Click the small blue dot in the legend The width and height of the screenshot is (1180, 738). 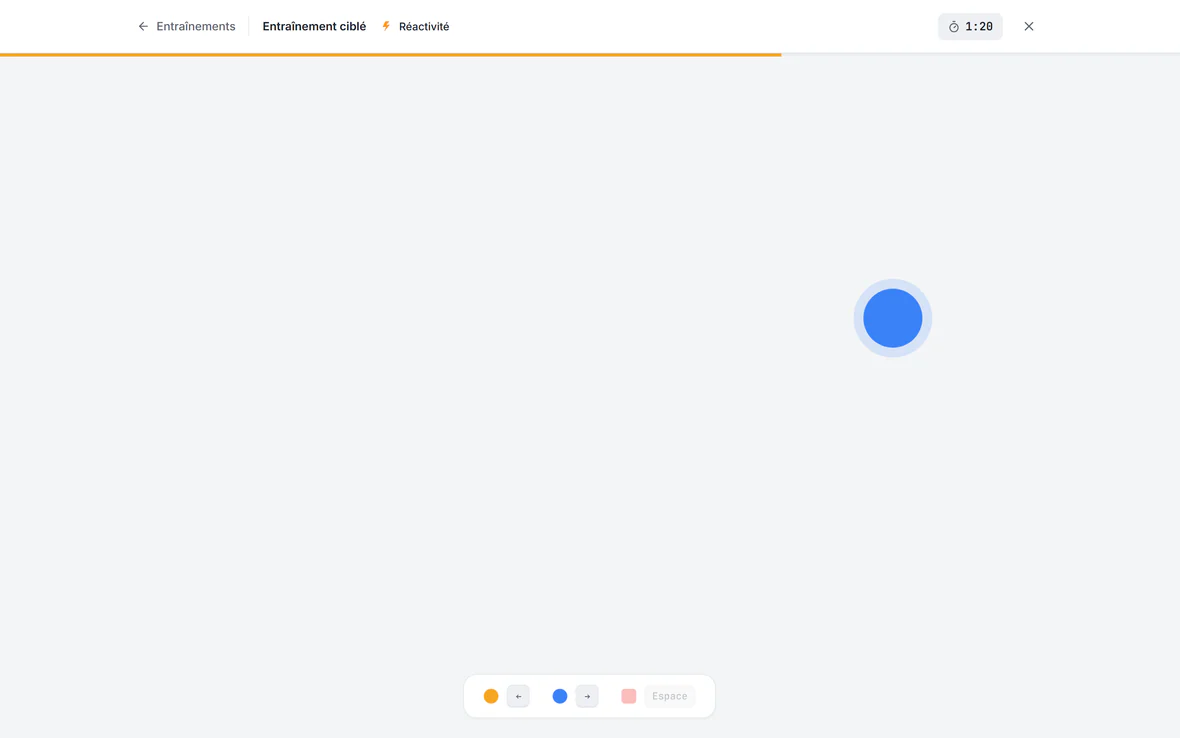(x=560, y=696)
